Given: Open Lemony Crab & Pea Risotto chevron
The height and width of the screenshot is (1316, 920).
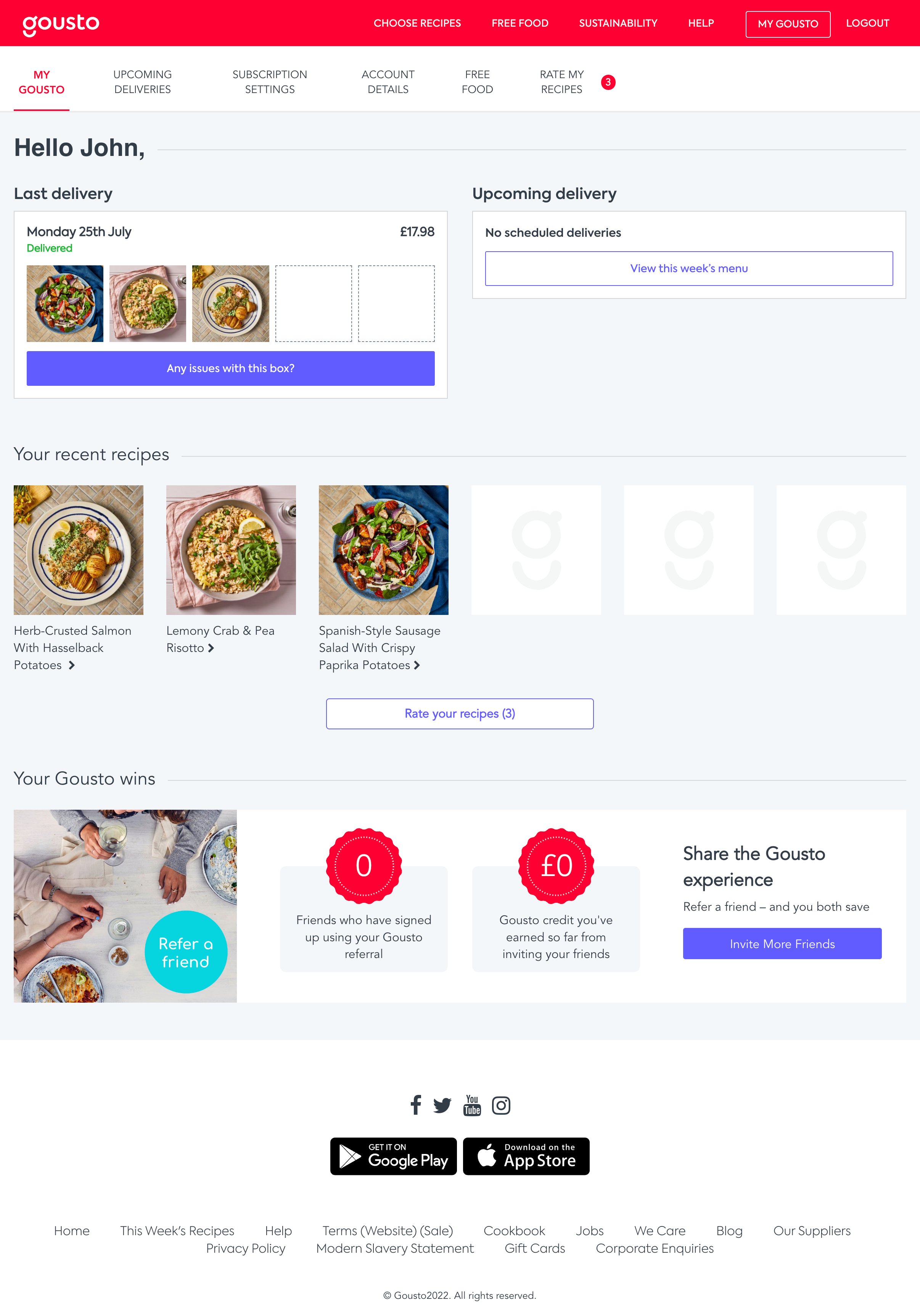Looking at the screenshot, I should pyautogui.click(x=211, y=648).
